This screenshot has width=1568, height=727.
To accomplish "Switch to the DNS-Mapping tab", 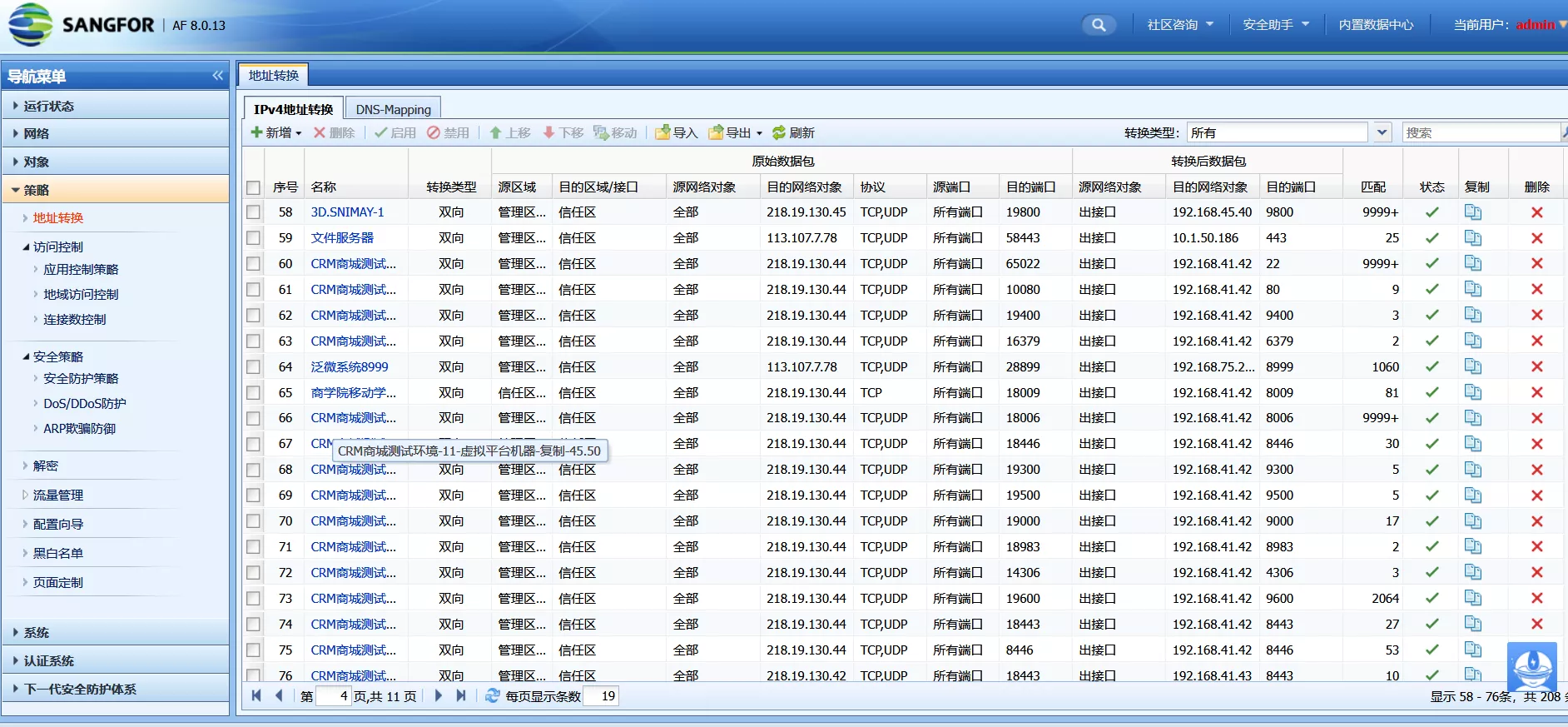I will point(393,109).
